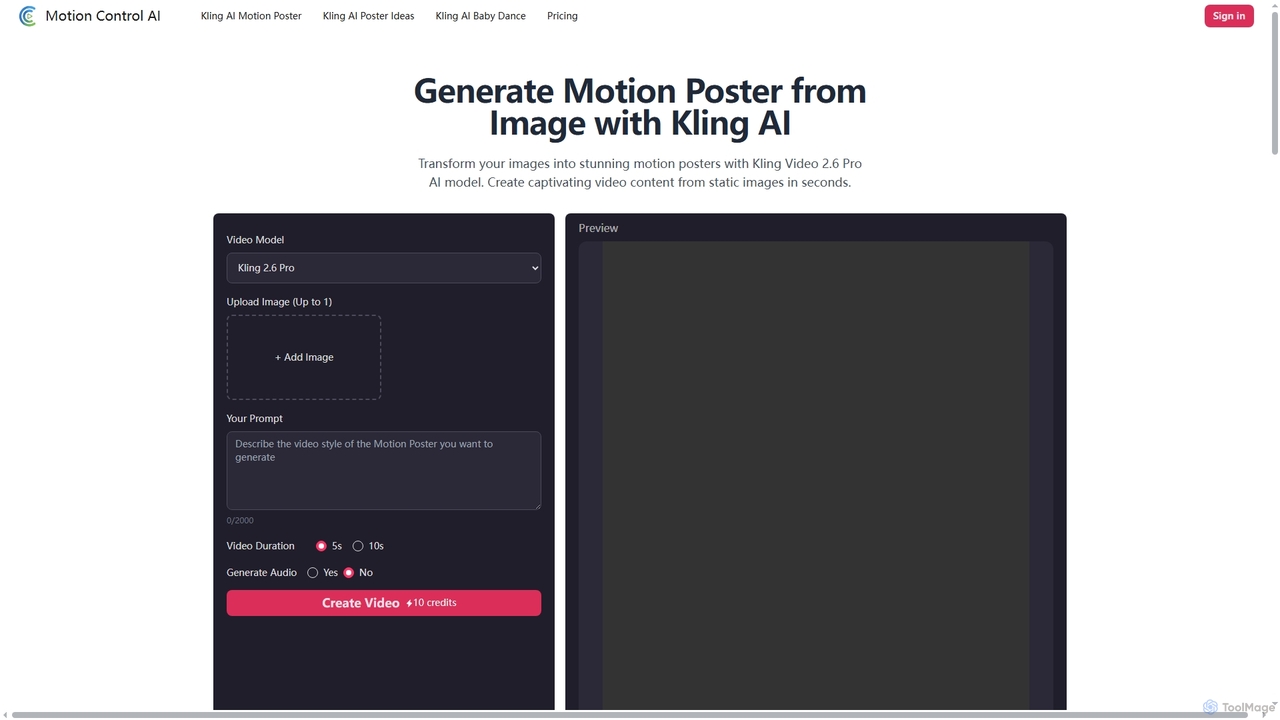
Task: Select the 5s video duration
Action: (321, 546)
